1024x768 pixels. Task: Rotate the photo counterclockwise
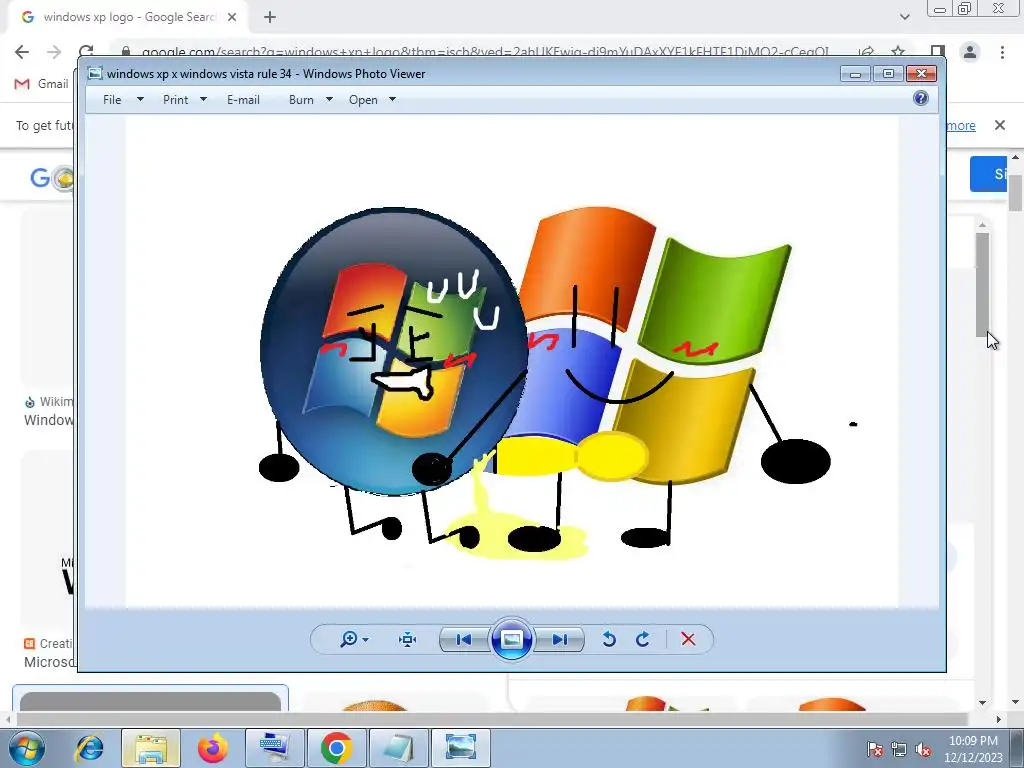coord(609,639)
